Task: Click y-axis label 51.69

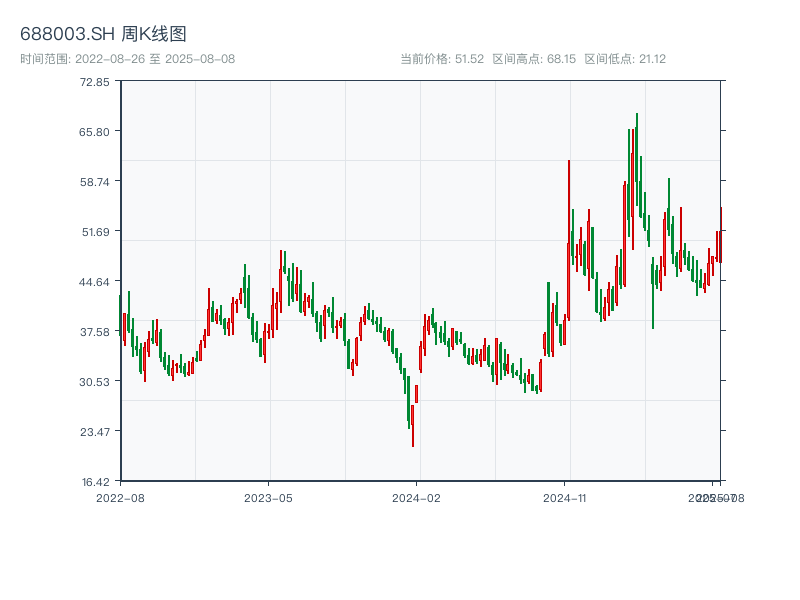Action: (x=96, y=232)
